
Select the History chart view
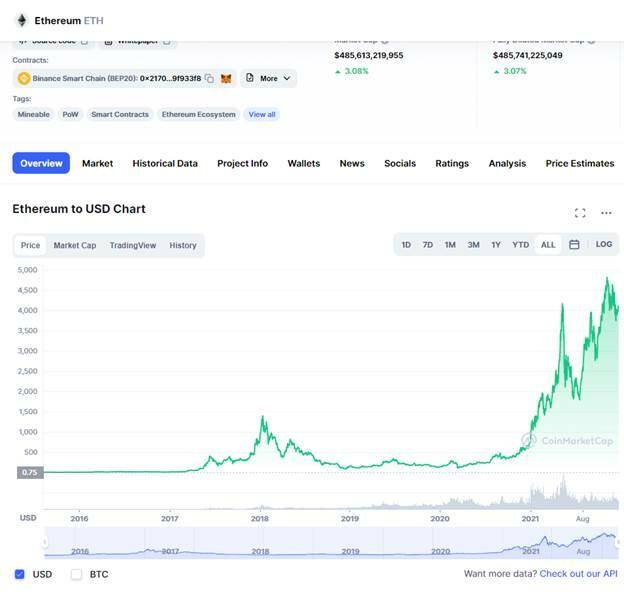(183, 245)
